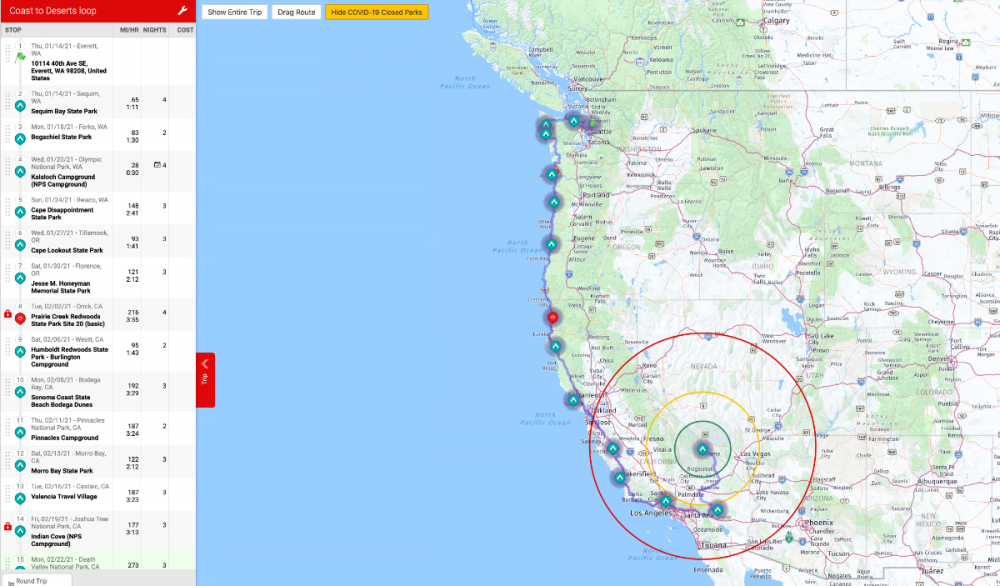Image resolution: width=1000 pixels, height=586 pixels.
Task: Open trip settings wrench icon
Action: (x=182, y=11)
